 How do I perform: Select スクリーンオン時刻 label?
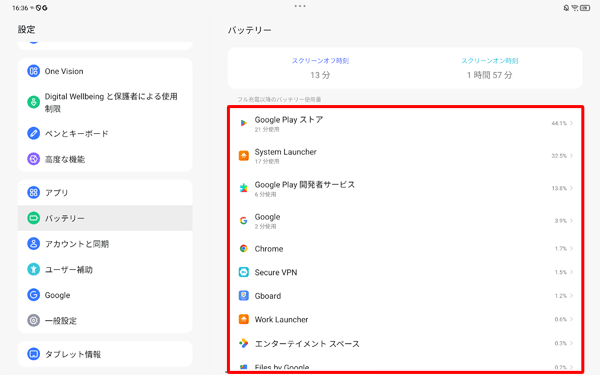[489, 60]
